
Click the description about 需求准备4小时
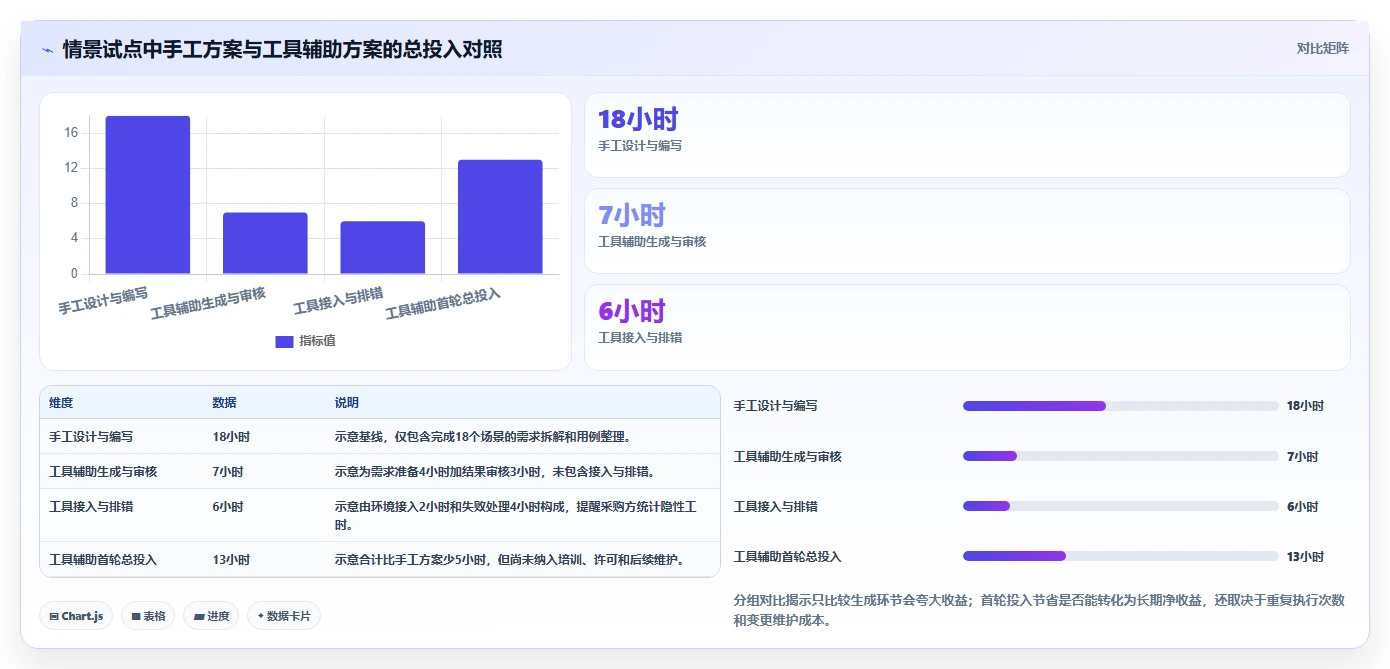(x=495, y=472)
